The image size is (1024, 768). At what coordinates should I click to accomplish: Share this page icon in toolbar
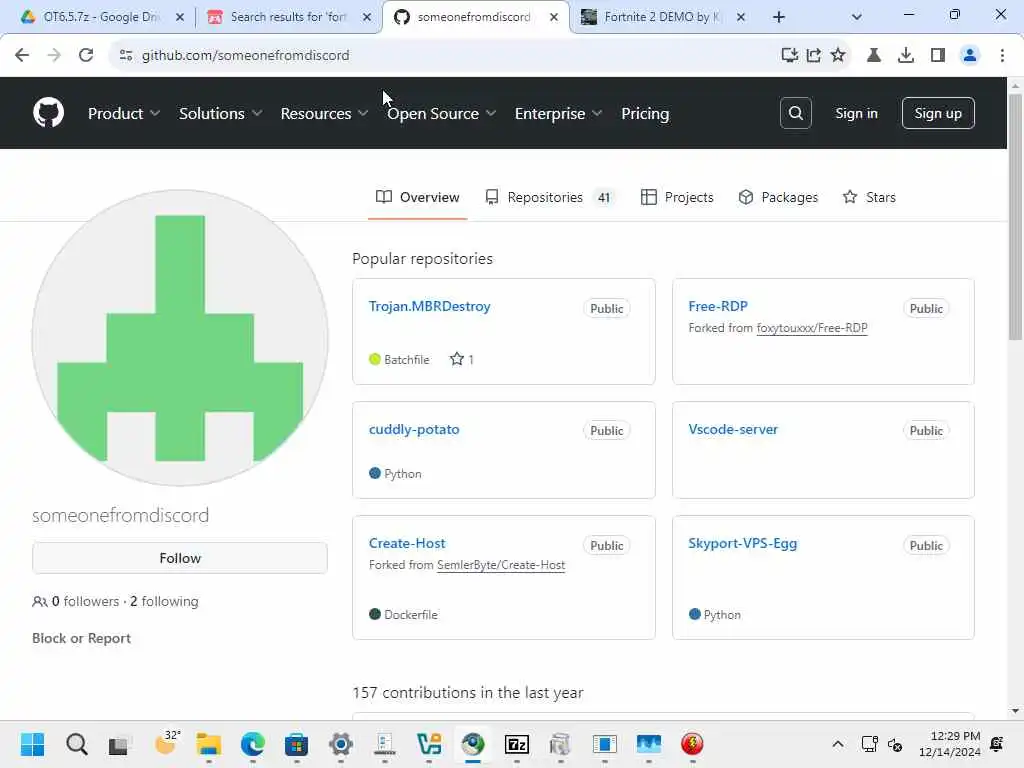click(x=814, y=56)
